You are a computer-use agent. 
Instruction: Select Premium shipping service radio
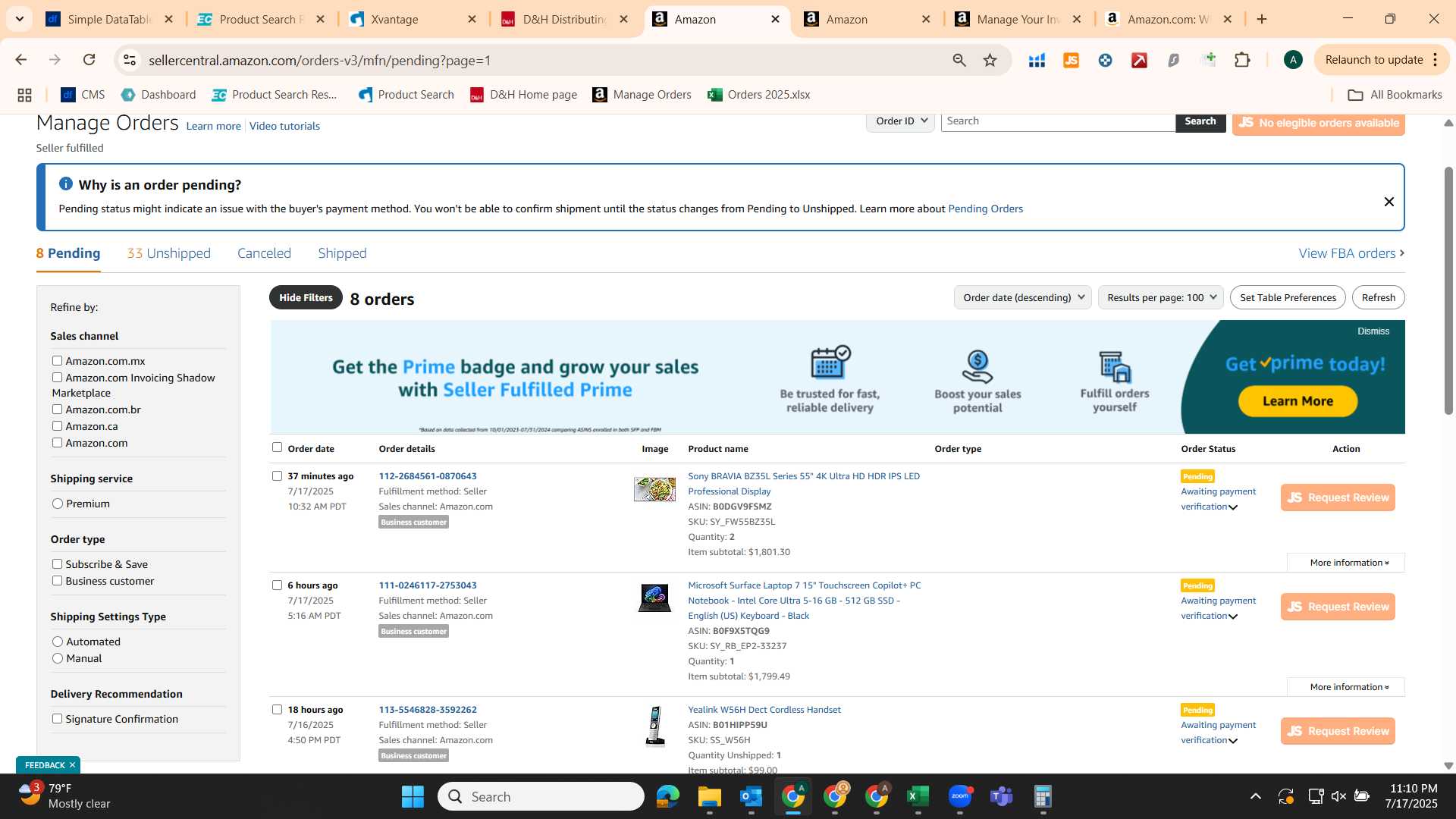click(58, 504)
